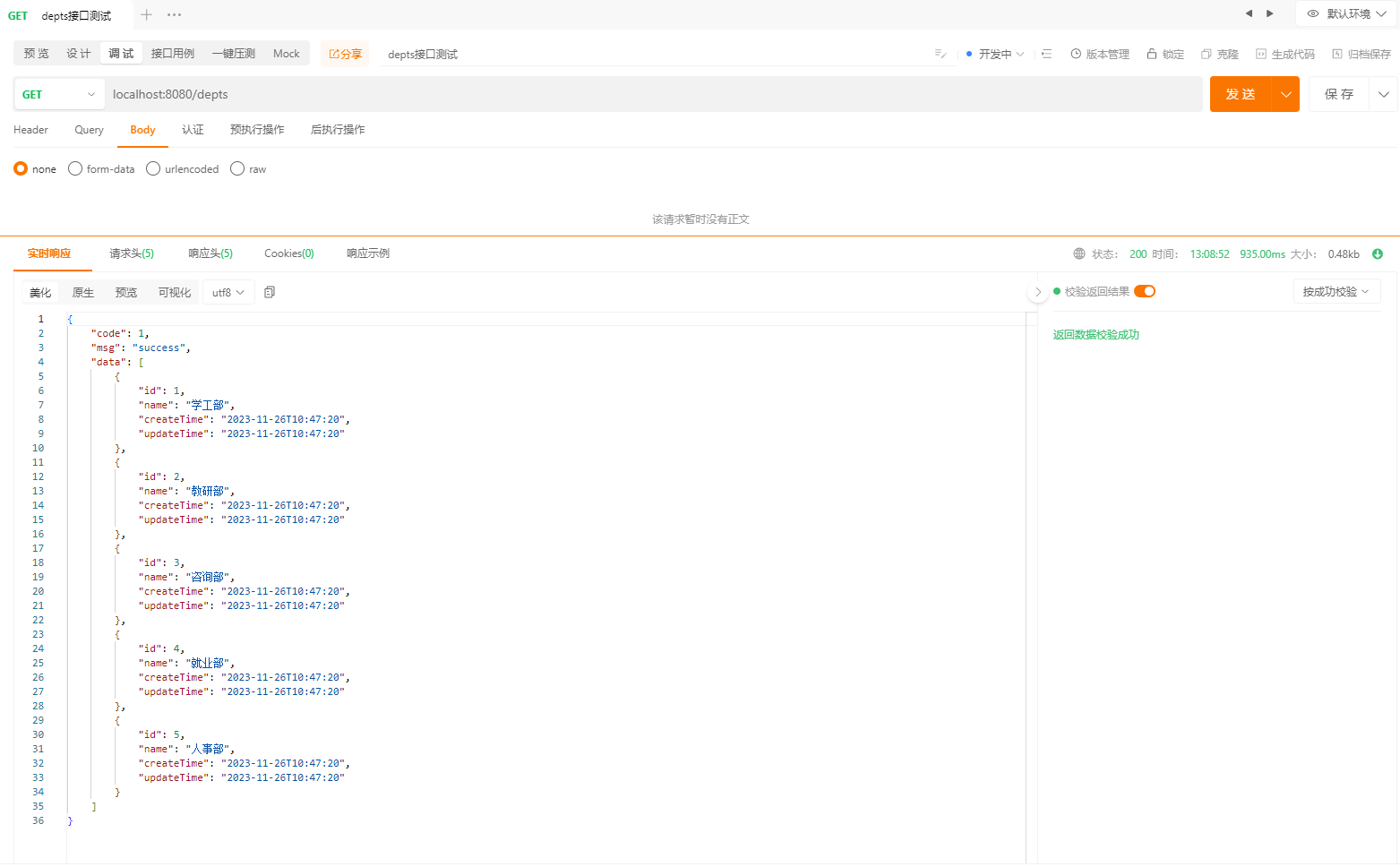The width and height of the screenshot is (1400, 867).
Task: Disable the 校验返回结果 toggle
Action: tap(1144, 291)
